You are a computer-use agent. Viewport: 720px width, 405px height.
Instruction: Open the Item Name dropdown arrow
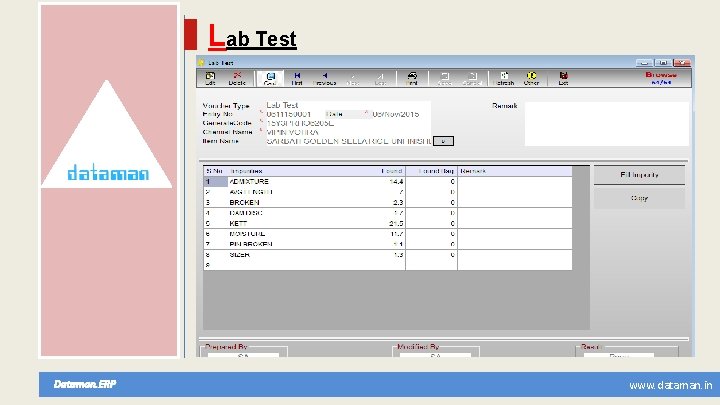[x=444, y=141]
